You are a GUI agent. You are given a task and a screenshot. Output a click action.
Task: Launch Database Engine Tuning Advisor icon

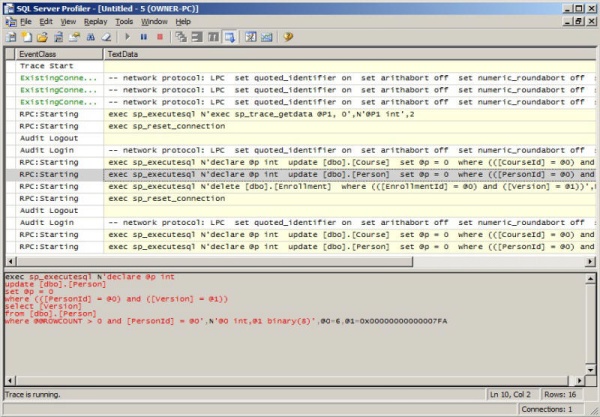(251, 37)
